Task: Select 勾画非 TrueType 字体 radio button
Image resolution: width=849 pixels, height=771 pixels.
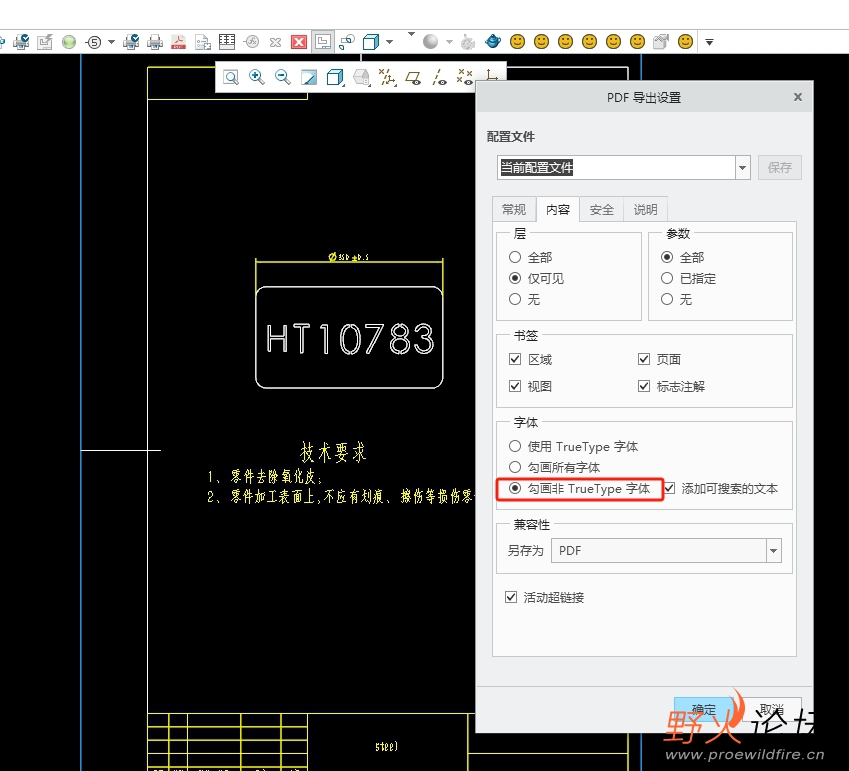Action: click(515, 488)
